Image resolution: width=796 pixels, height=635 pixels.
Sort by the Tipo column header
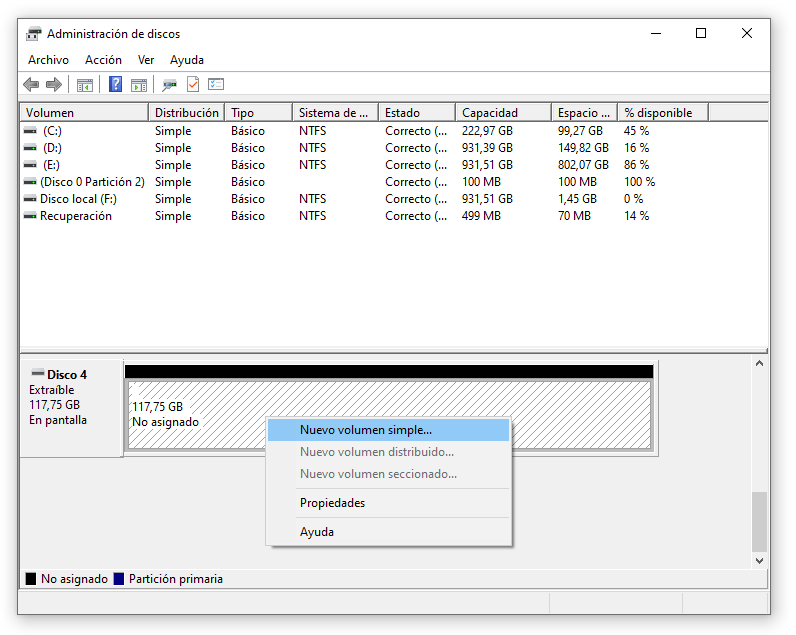258,113
